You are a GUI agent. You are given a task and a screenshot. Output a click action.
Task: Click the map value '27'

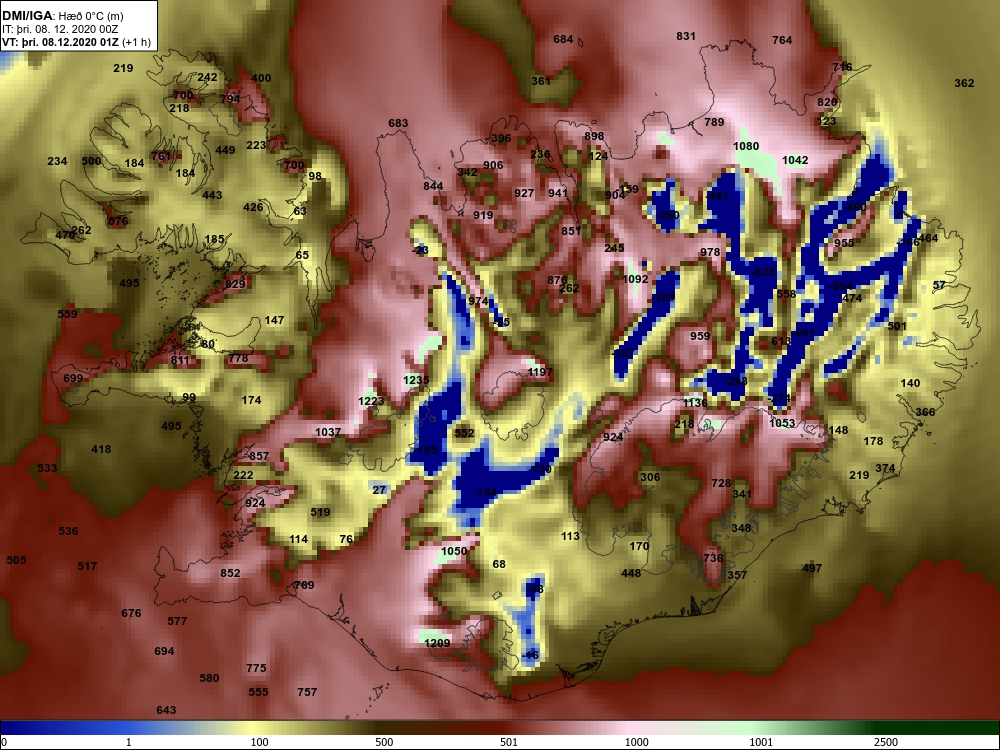[x=379, y=490]
